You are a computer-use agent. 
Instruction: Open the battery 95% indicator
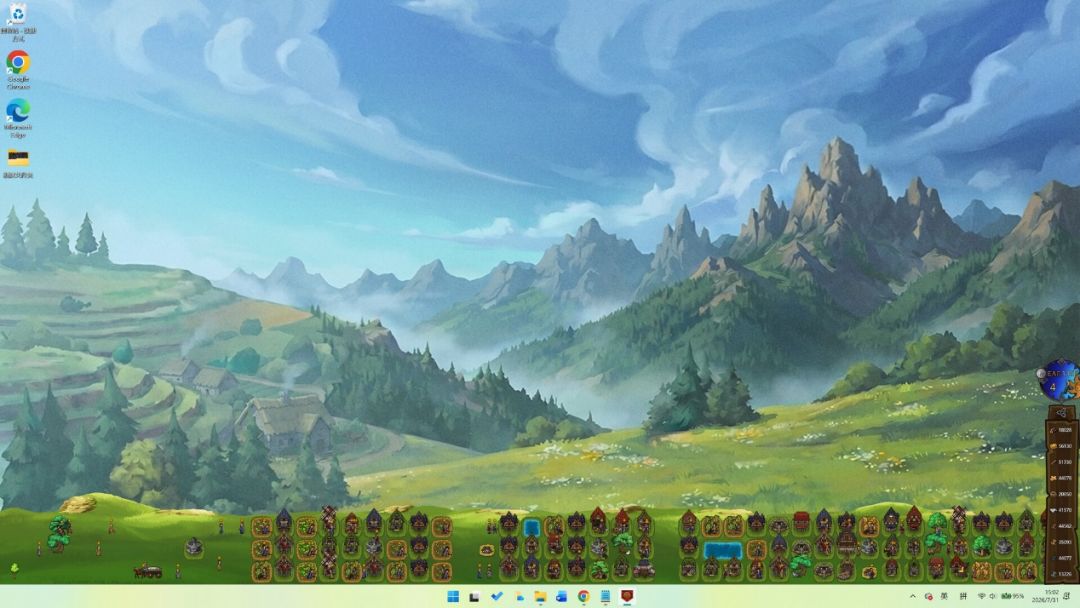pos(1012,596)
